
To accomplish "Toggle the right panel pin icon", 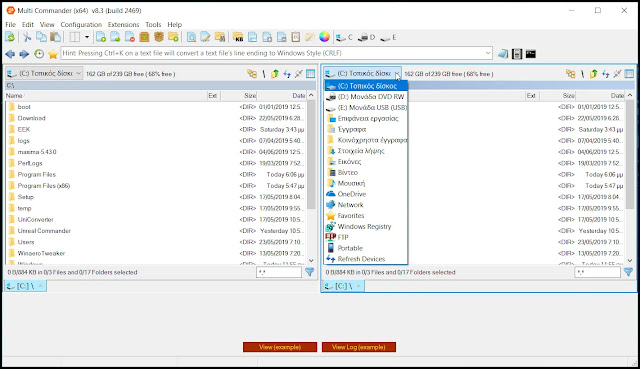I will coord(617,73).
